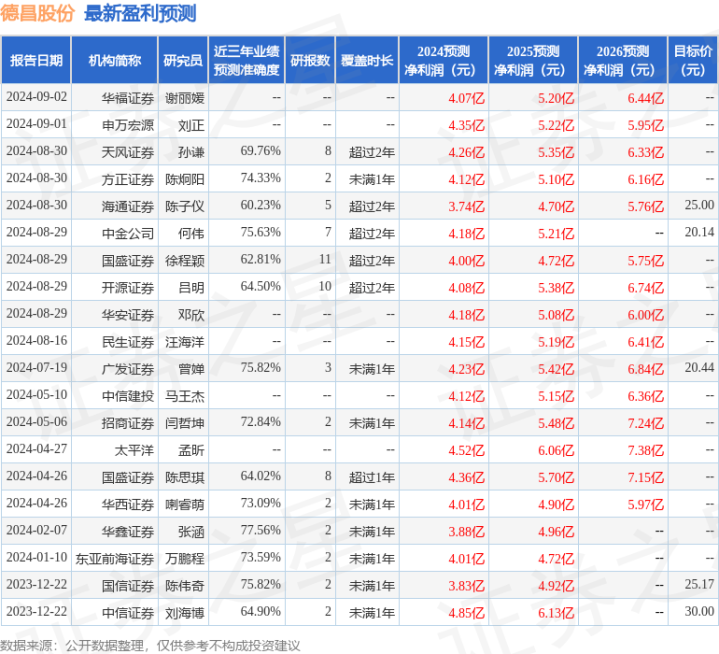Click researcher 刘正
The width and height of the screenshot is (719, 654).
[x=191, y=125]
